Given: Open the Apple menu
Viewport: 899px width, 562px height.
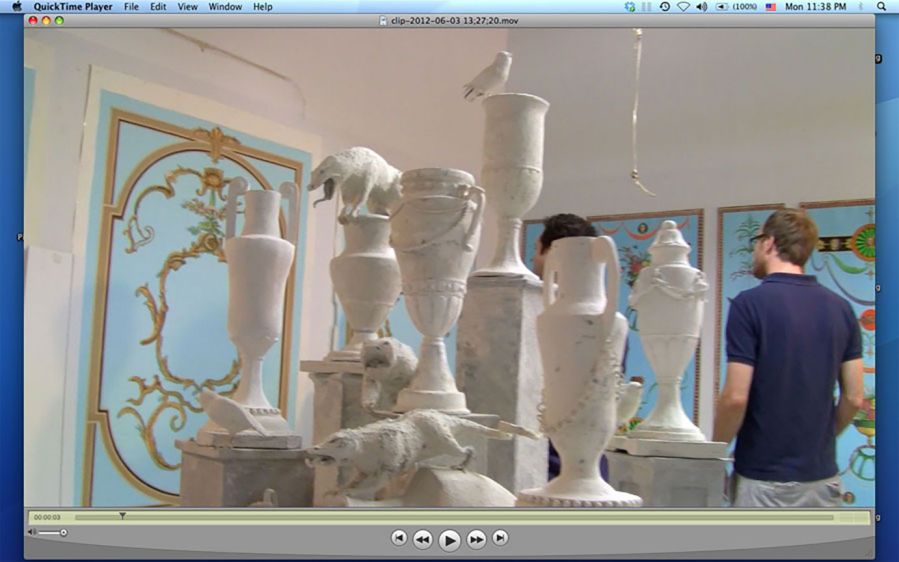Looking at the screenshot, I should [16, 7].
